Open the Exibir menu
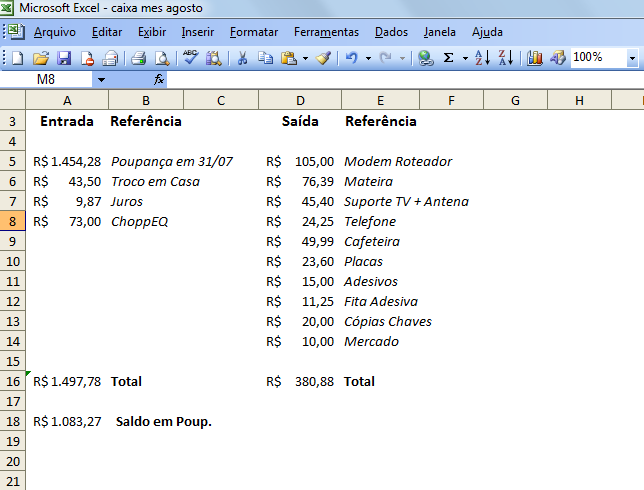This screenshot has height=490, width=644. point(152,32)
